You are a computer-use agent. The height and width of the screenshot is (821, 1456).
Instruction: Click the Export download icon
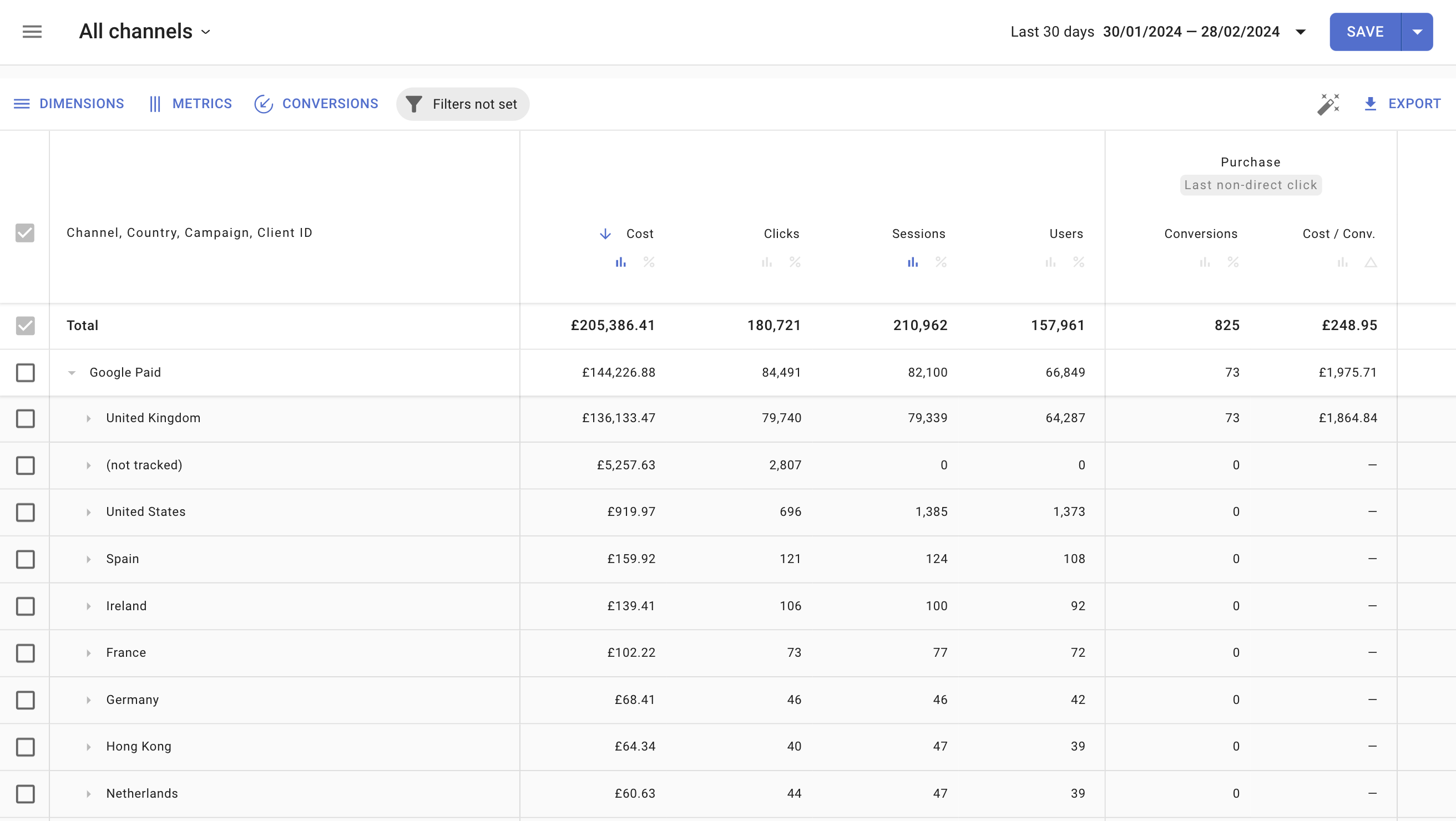pyautogui.click(x=1370, y=104)
